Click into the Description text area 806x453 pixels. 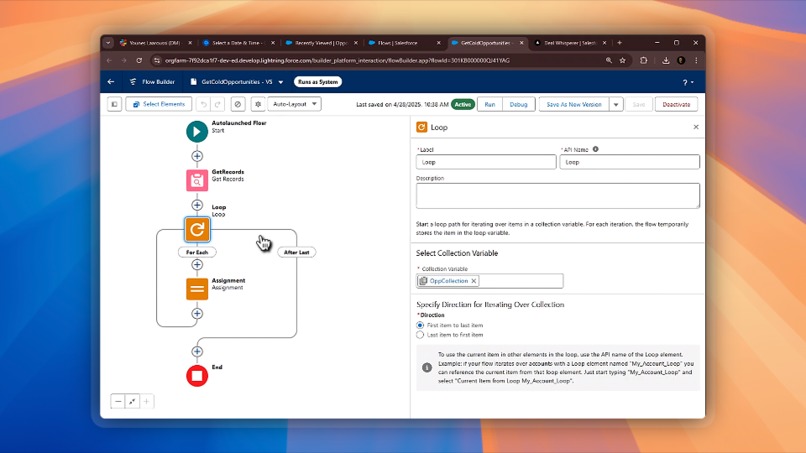(x=558, y=196)
